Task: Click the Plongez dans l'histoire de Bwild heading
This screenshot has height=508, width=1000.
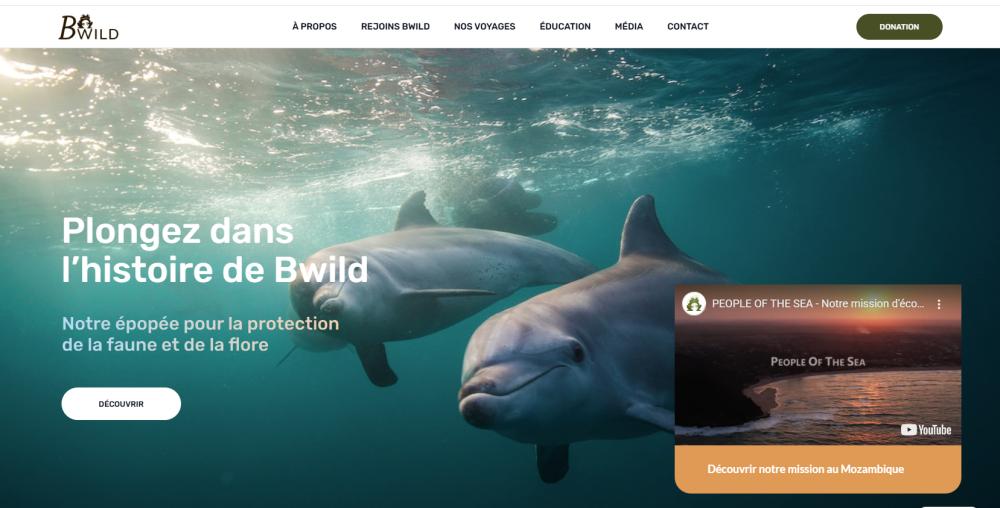Action: click(x=215, y=249)
